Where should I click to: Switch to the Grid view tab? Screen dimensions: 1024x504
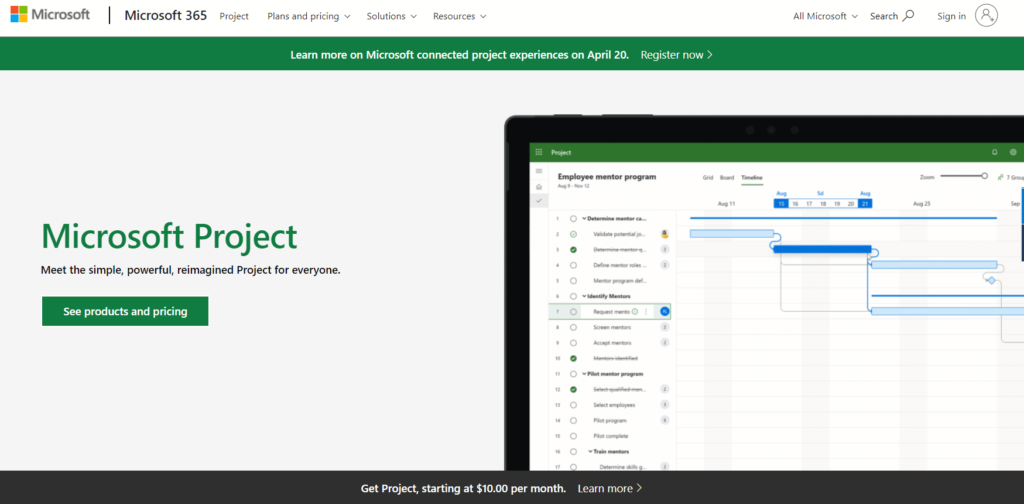(708, 178)
